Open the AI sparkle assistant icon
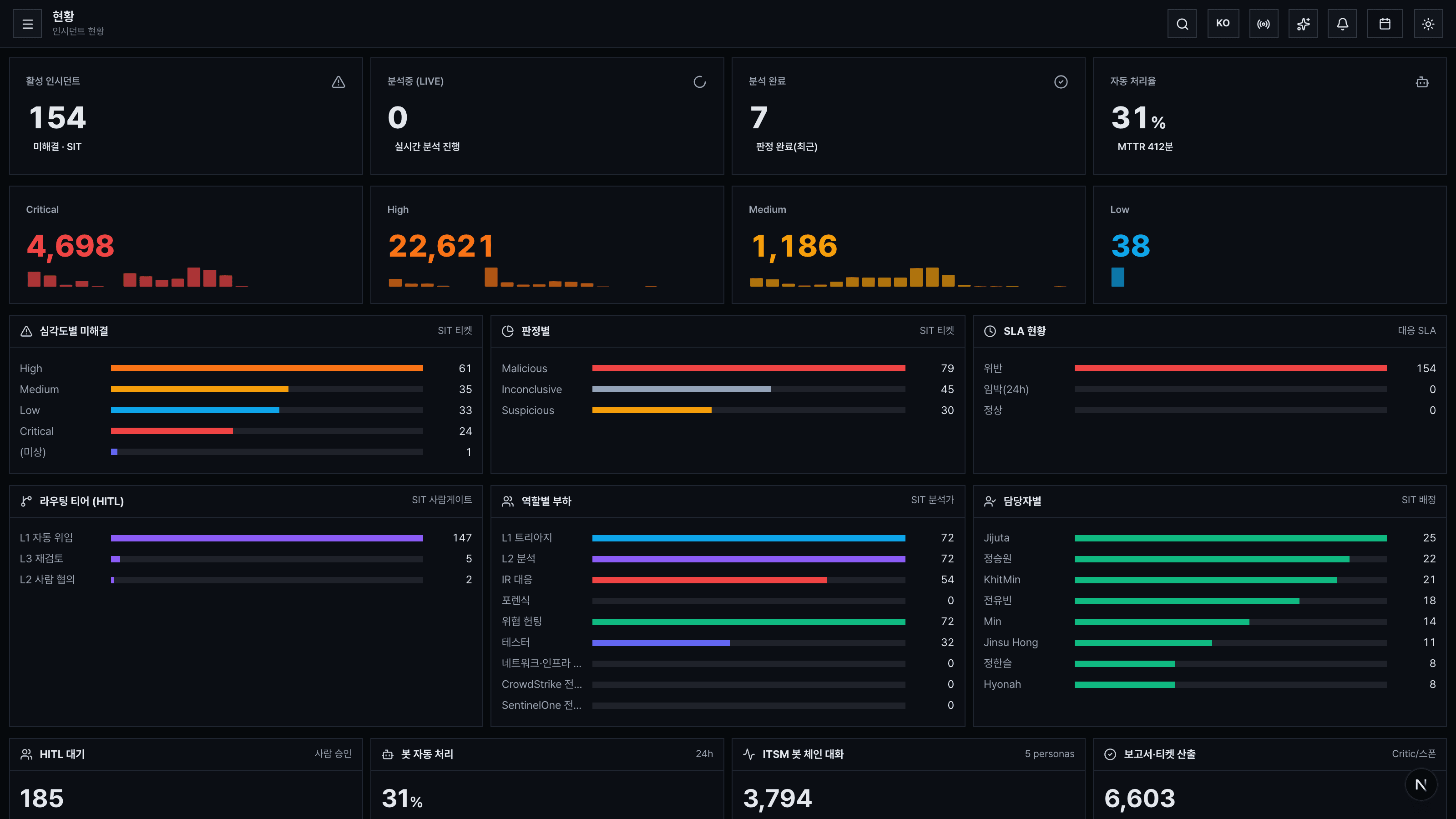Viewport: 1456px width, 819px height. [1303, 24]
